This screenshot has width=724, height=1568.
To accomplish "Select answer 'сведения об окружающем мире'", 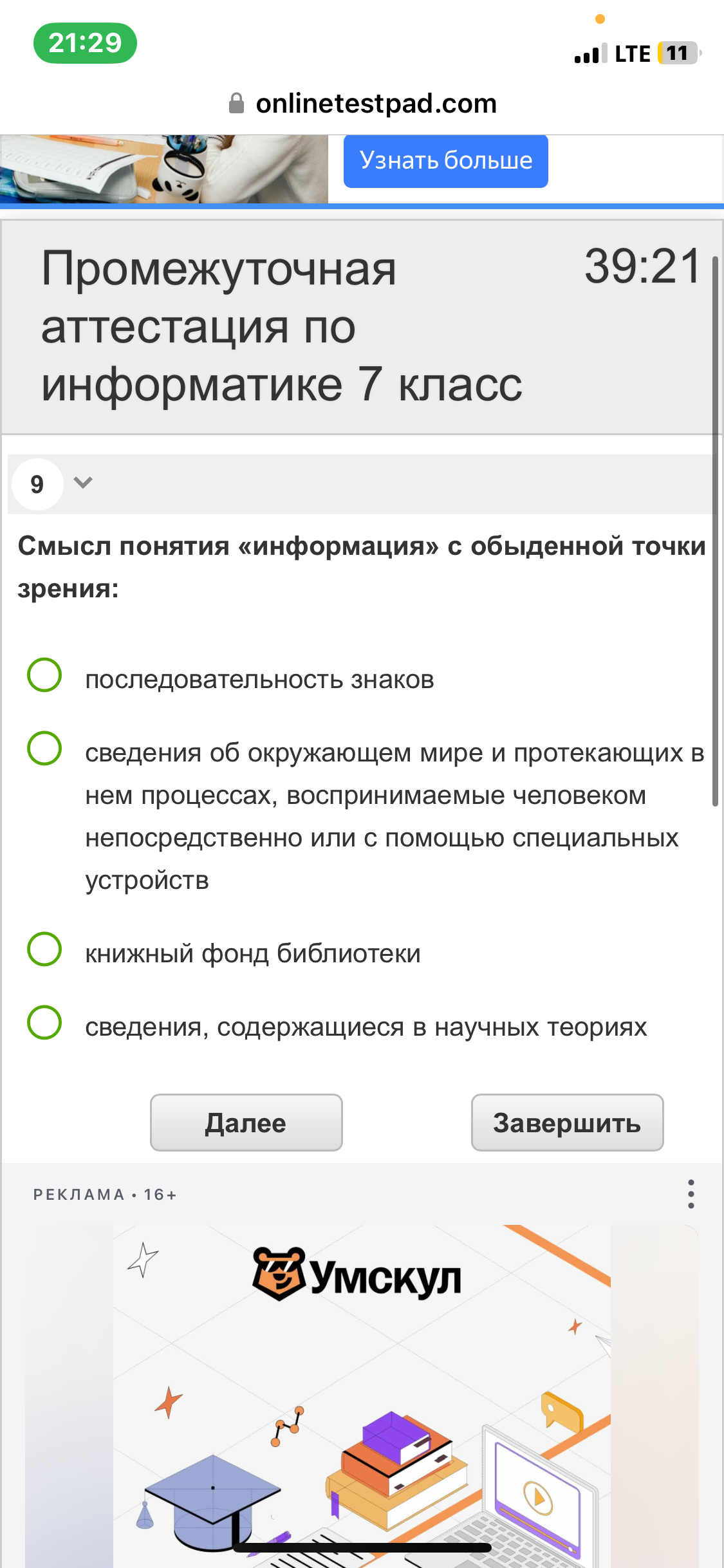I will (366, 815).
